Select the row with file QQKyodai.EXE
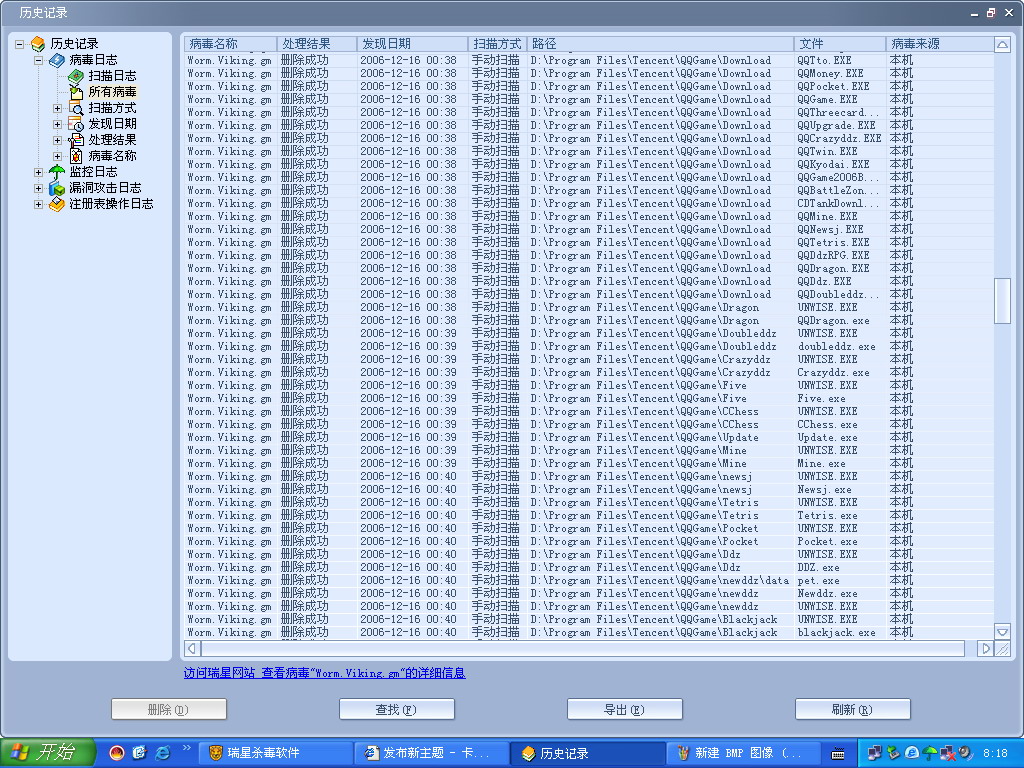Viewport: 1024px width, 768px height. [589, 165]
